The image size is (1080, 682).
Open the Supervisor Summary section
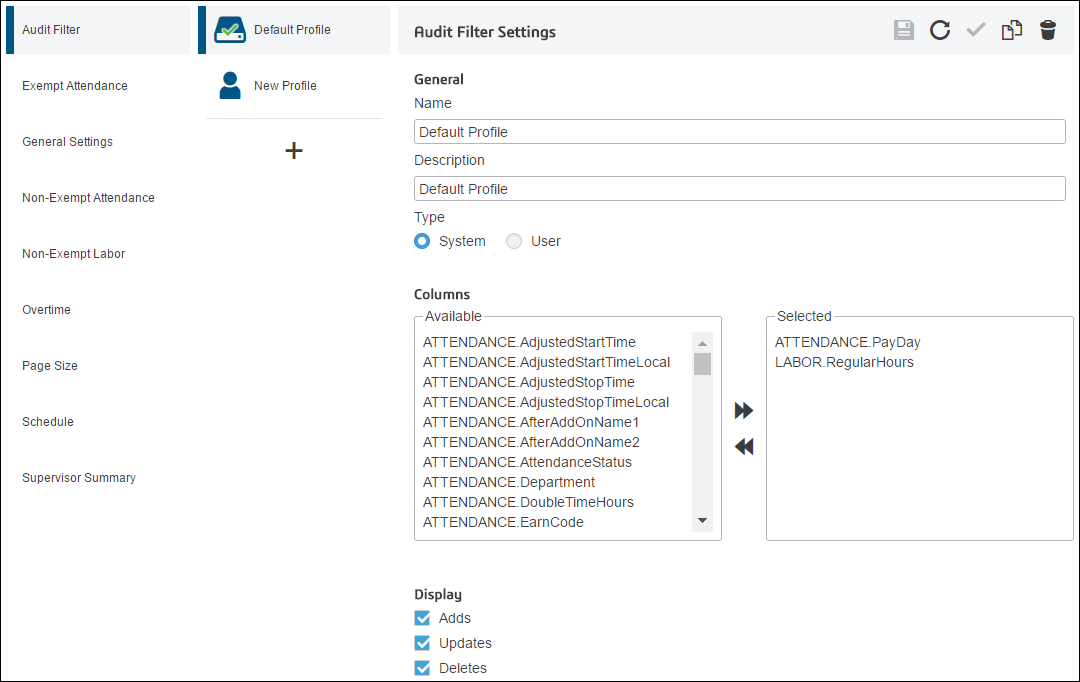click(x=79, y=477)
